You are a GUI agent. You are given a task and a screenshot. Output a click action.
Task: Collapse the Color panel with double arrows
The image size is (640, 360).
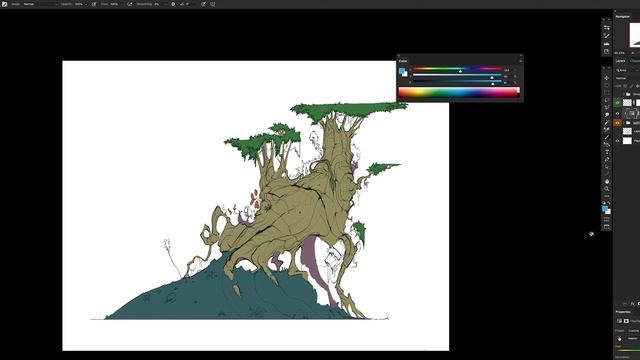pos(521,56)
